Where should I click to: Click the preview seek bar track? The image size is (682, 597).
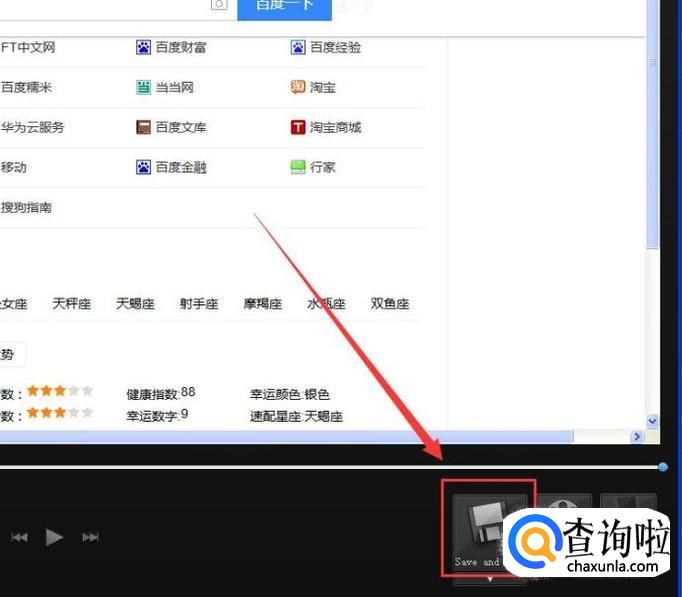329,467
